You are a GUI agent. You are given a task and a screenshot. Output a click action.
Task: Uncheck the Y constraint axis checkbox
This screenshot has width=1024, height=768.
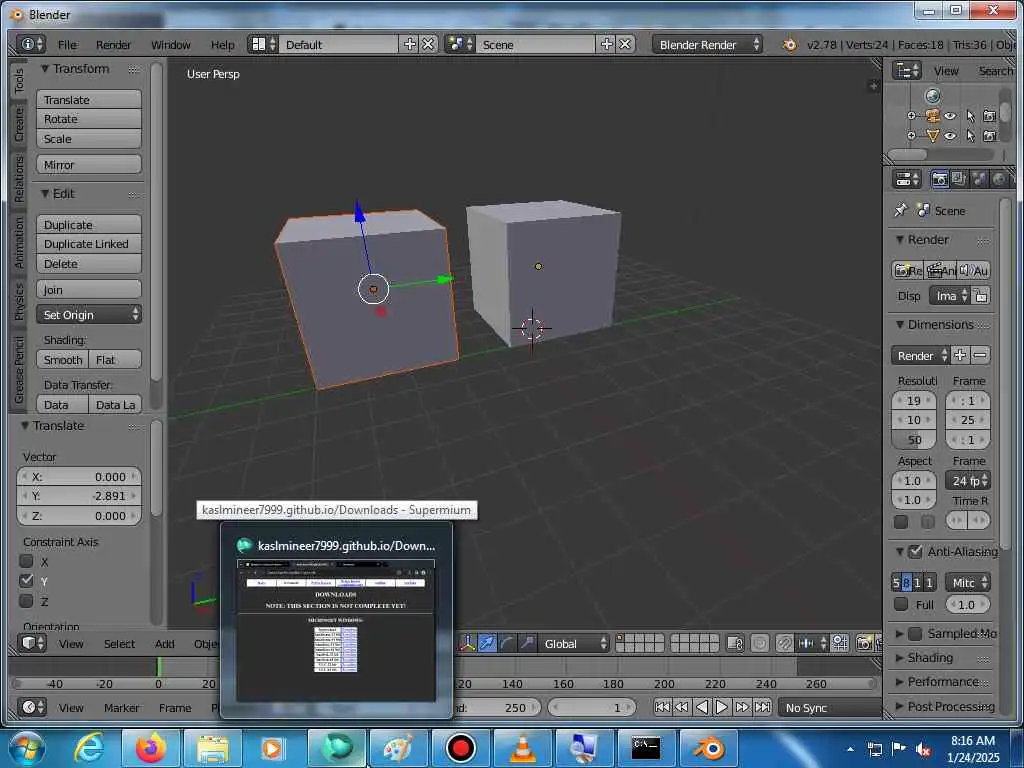[27, 581]
